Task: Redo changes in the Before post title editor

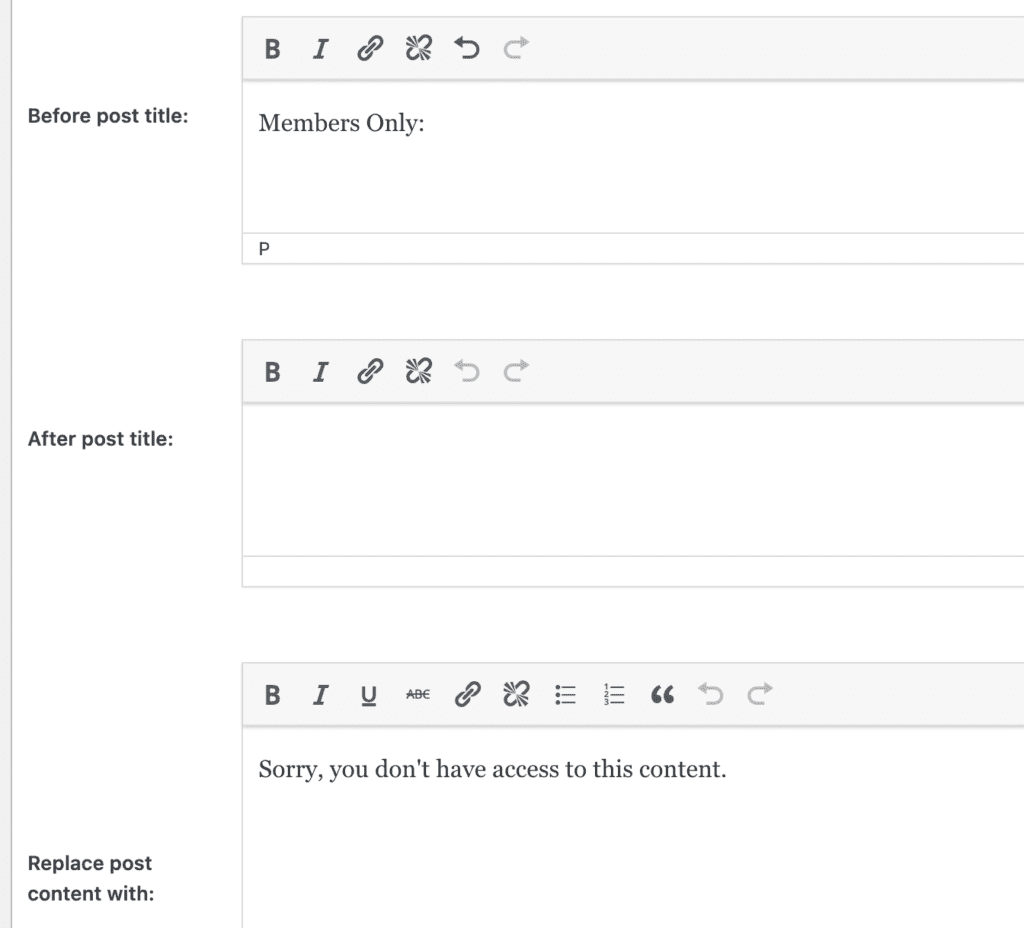Action: point(514,47)
